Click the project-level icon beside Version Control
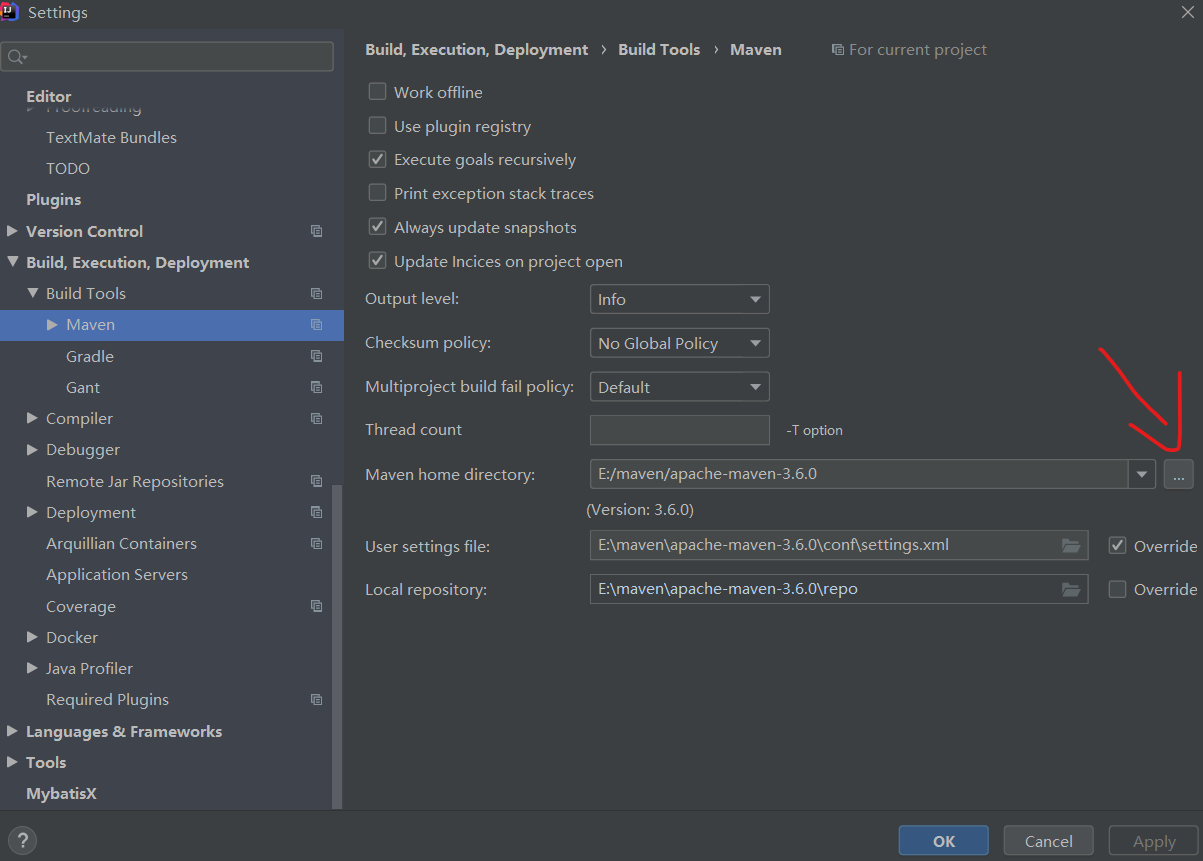1203x861 pixels. coord(317,231)
